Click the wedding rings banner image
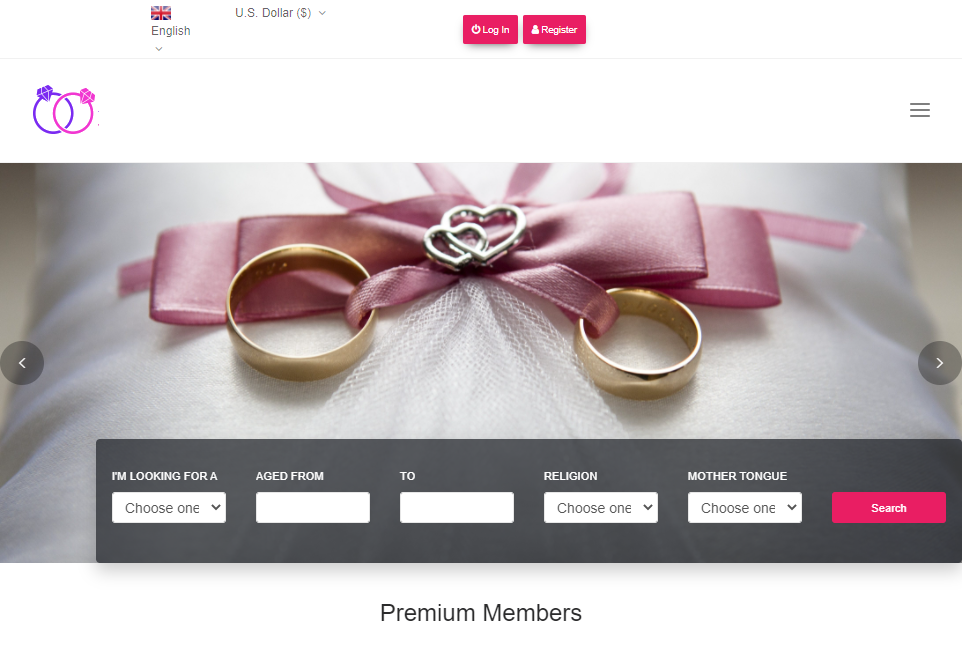 (x=480, y=300)
